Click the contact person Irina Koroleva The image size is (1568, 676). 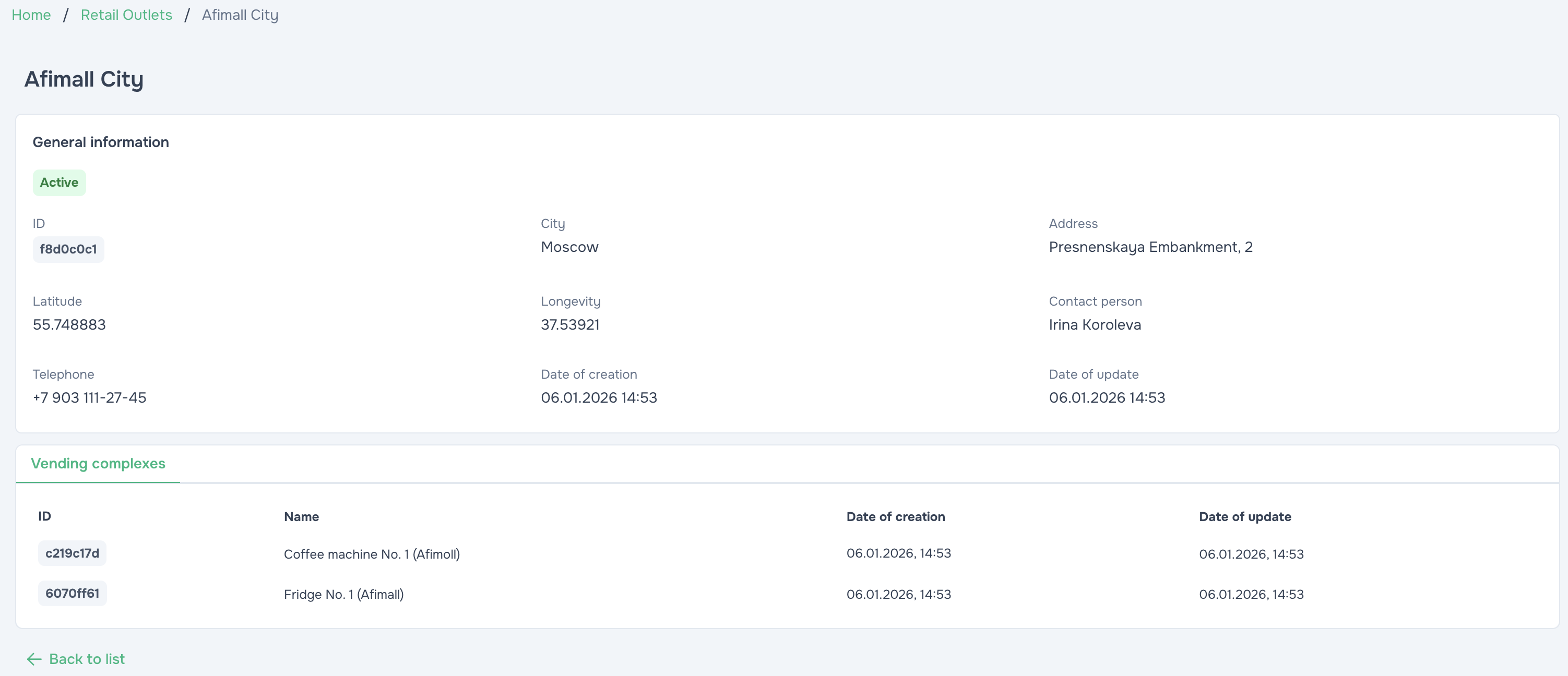1095,324
